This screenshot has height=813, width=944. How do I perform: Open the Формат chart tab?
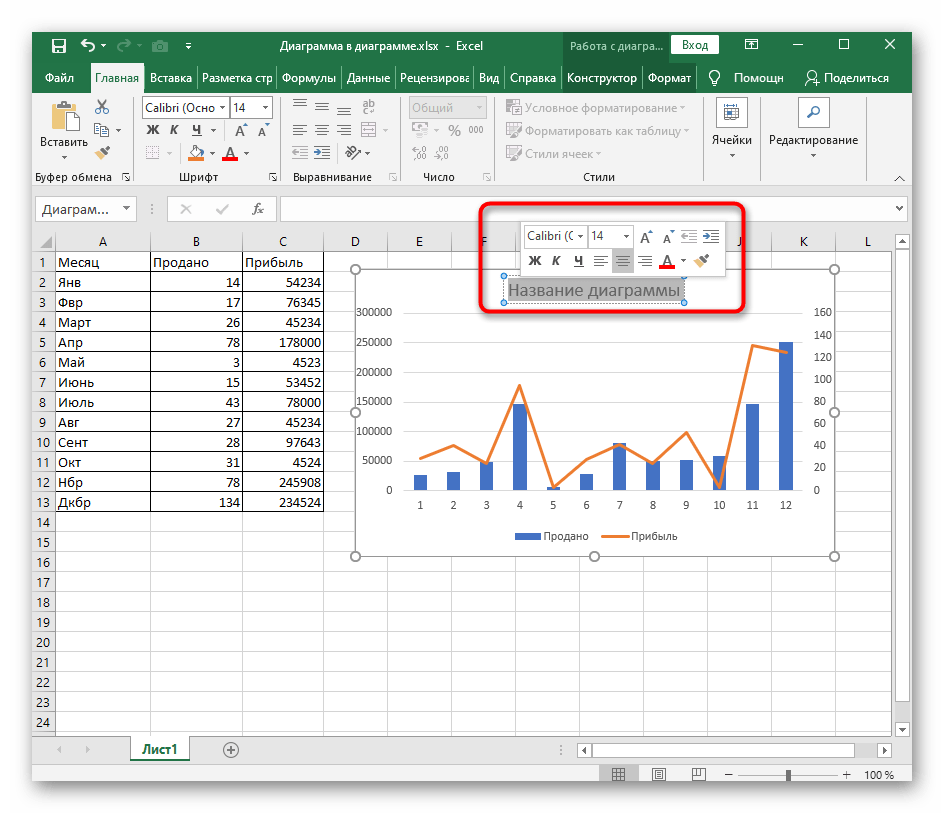(669, 78)
